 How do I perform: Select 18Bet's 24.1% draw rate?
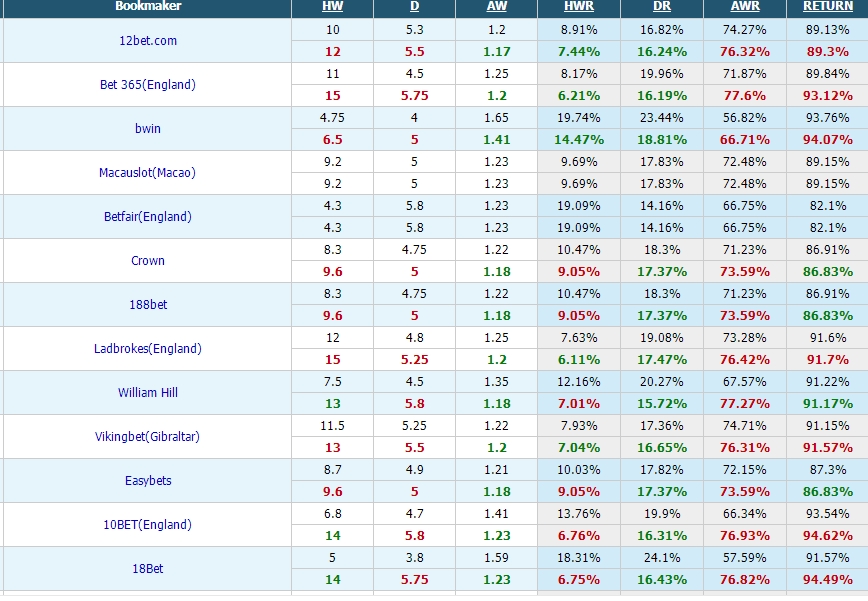click(x=662, y=558)
